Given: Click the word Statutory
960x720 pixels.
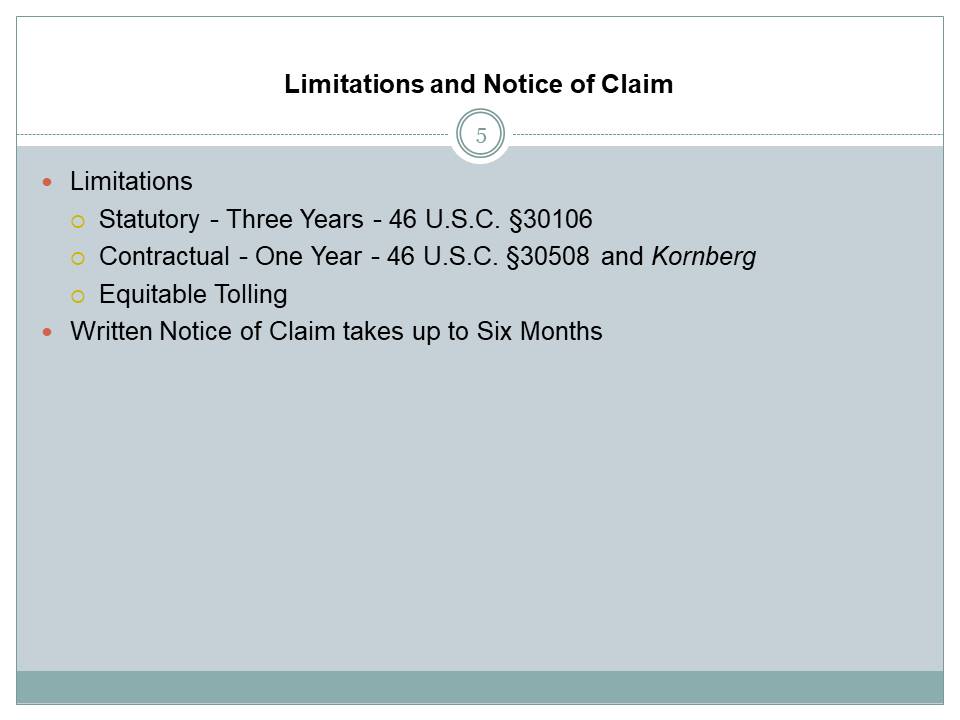Looking at the screenshot, I should (x=149, y=219).
